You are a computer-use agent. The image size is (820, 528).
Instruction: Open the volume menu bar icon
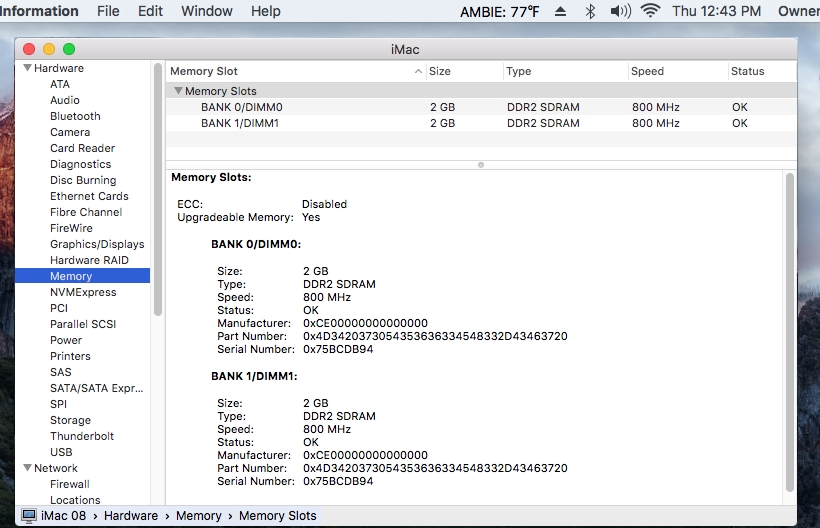[x=621, y=11]
